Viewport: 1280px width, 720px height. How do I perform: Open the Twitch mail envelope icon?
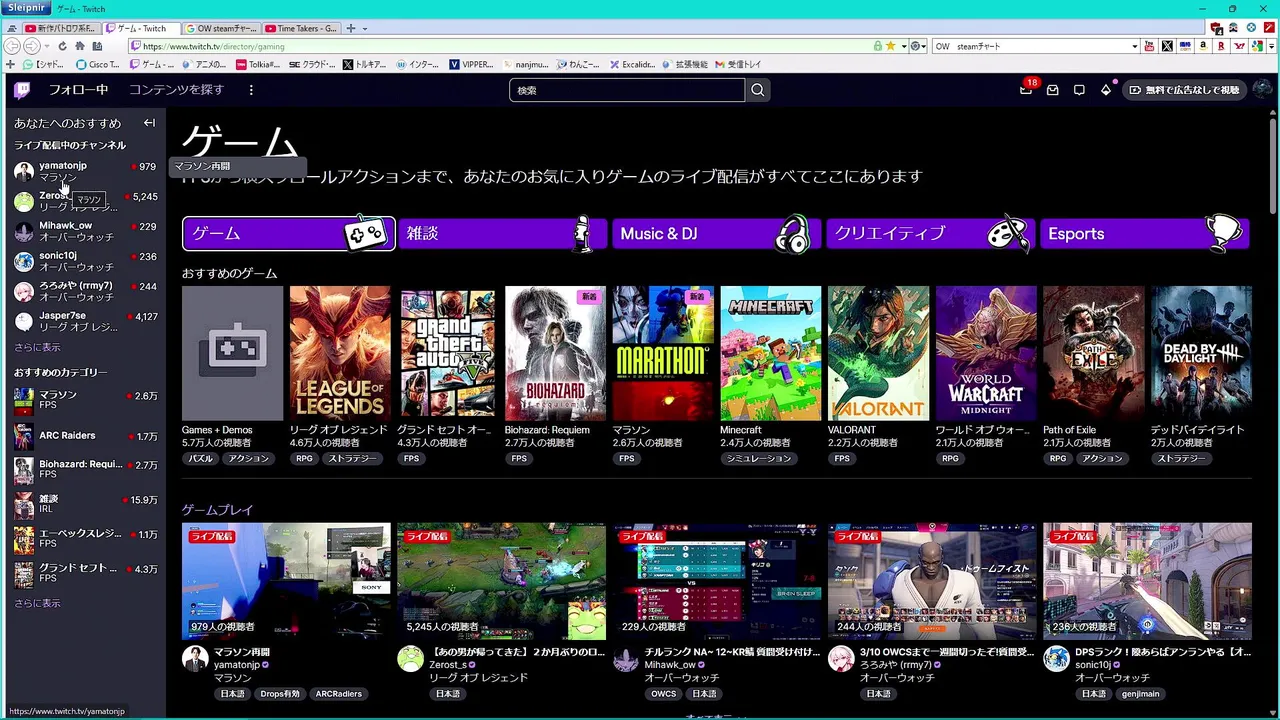[1053, 90]
